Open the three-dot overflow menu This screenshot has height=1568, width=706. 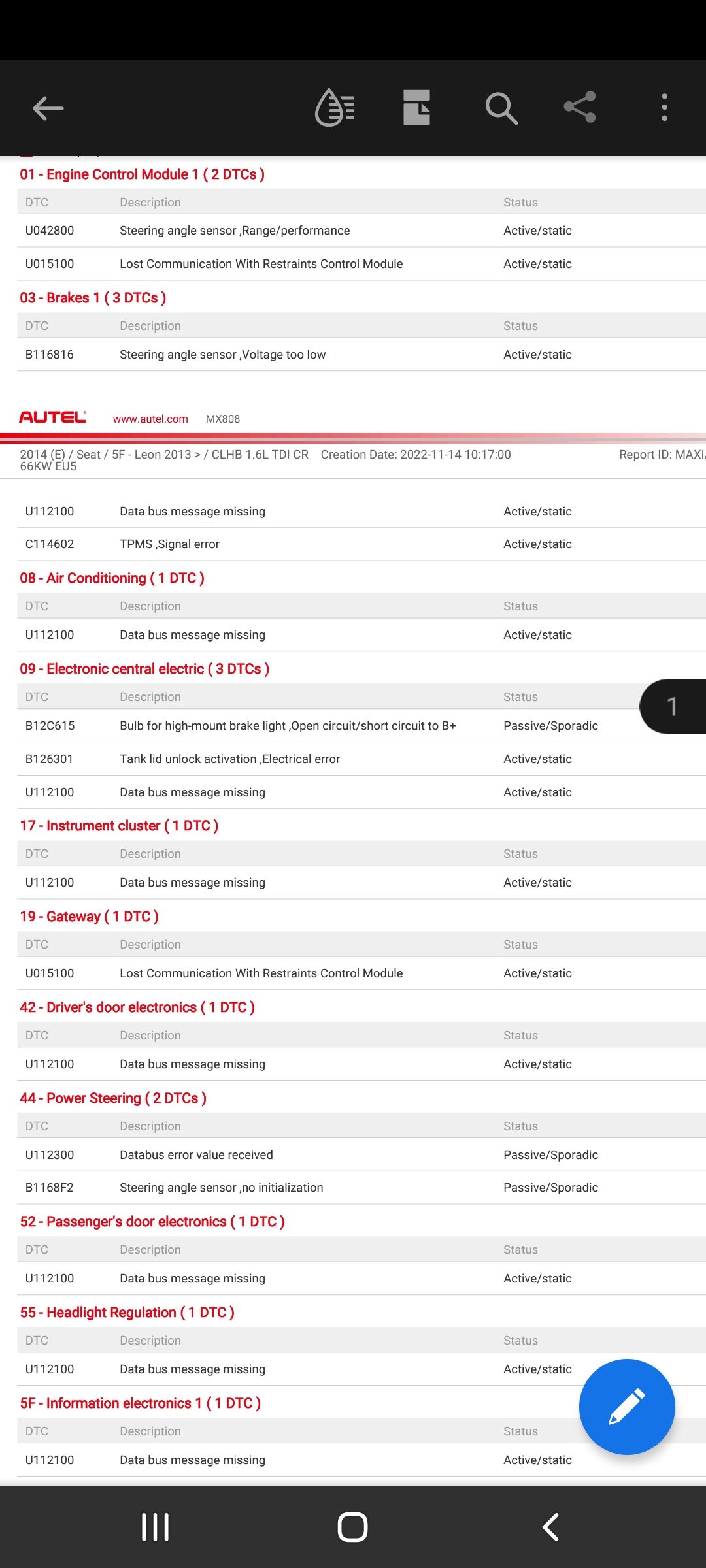pyautogui.click(x=664, y=108)
